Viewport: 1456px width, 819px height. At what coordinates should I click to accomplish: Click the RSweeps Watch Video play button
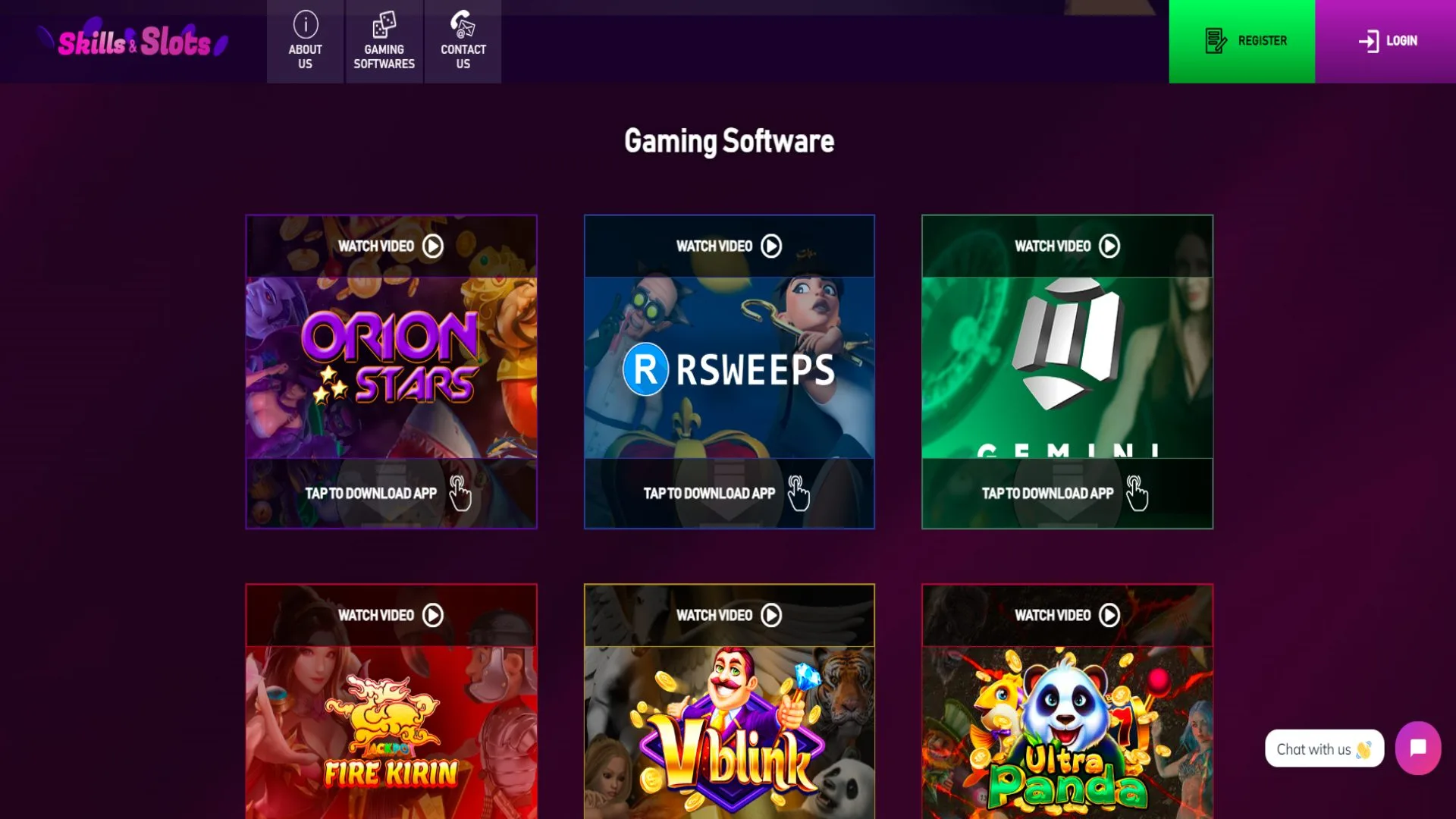771,246
